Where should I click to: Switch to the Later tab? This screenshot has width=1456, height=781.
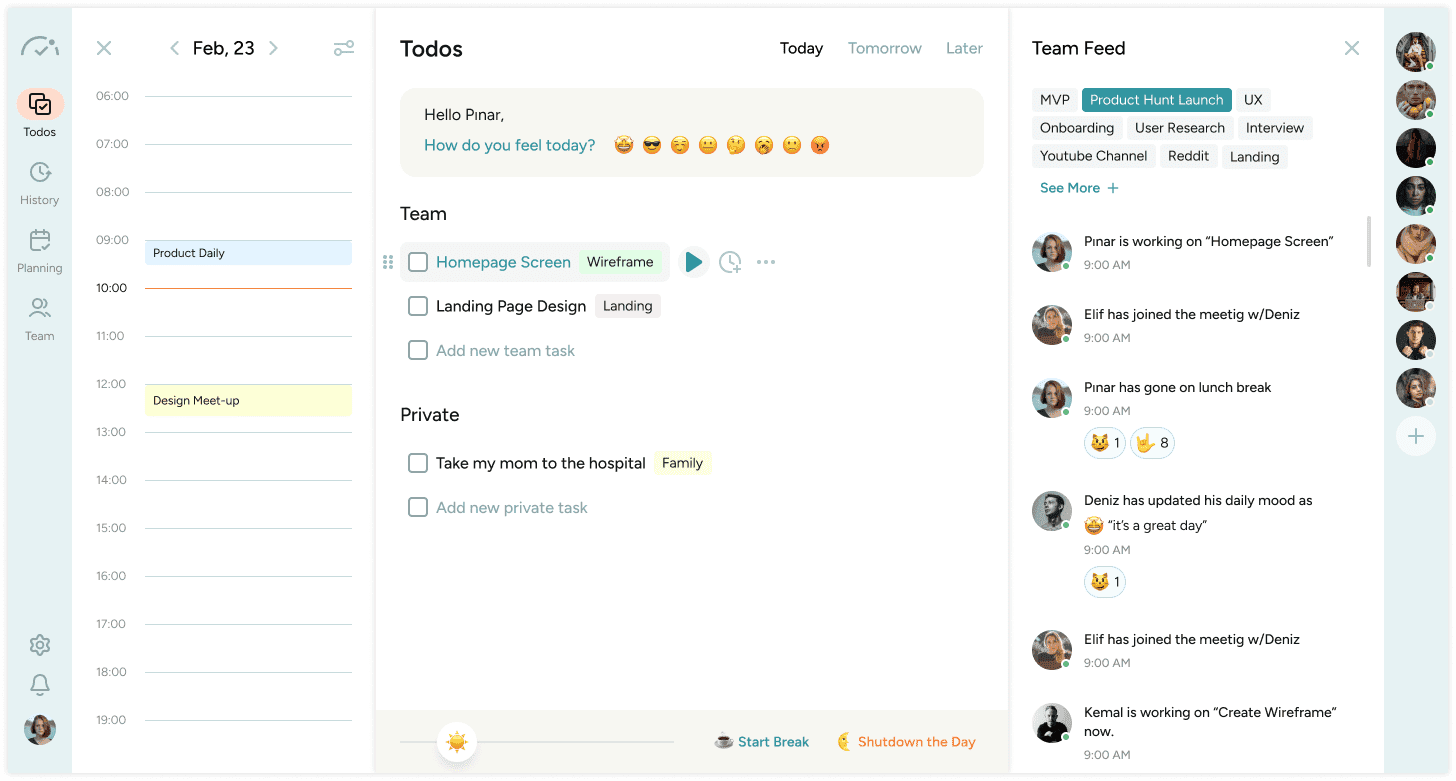(x=964, y=48)
